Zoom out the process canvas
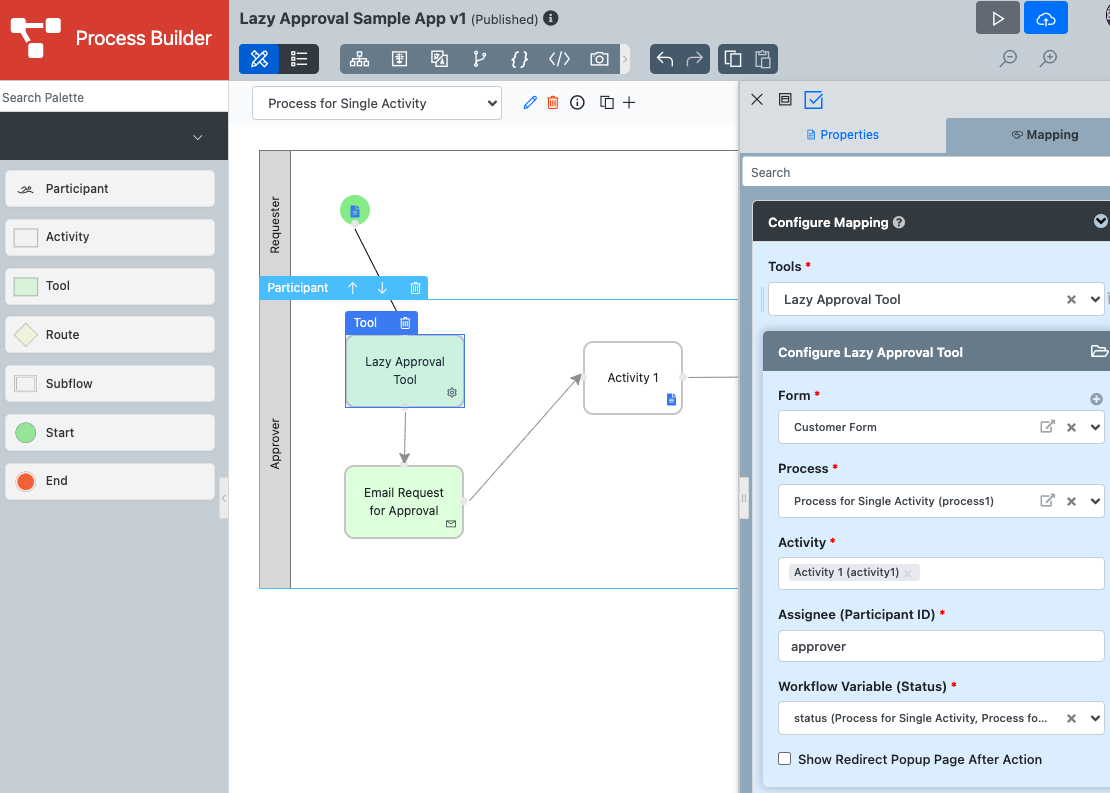The height and width of the screenshot is (793, 1110). tap(1008, 59)
